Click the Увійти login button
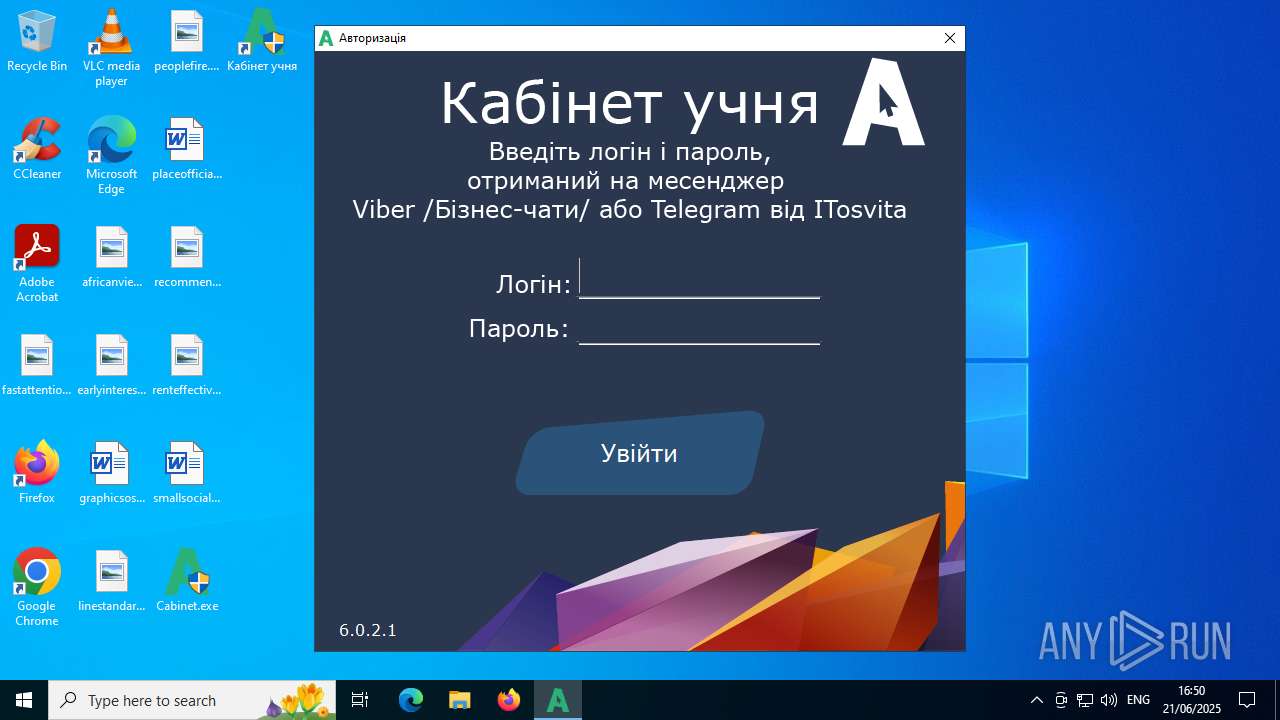 pos(640,453)
